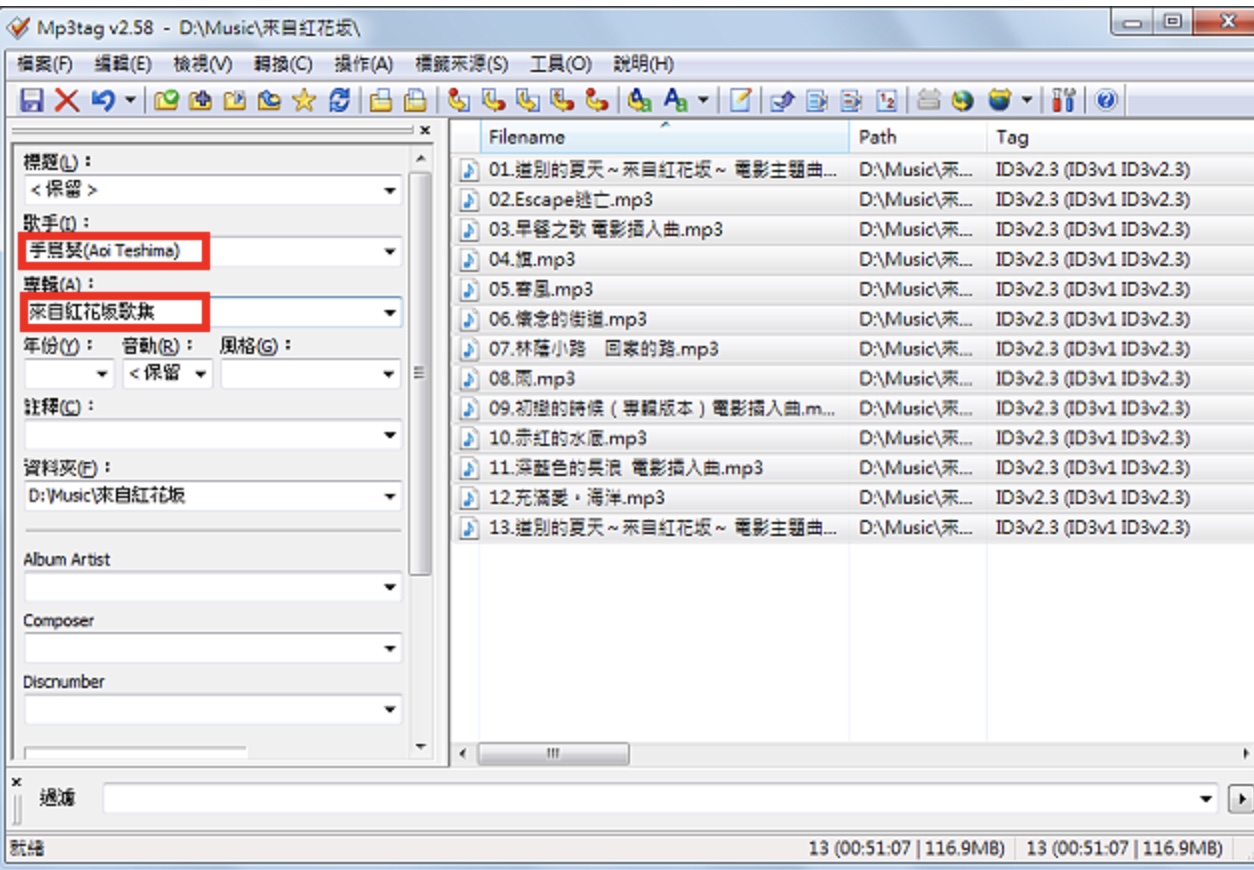This screenshot has height=870, width=1254.
Task: Click the last red-arrow Tag - Tag convert icon
Action: (x=596, y=100)
